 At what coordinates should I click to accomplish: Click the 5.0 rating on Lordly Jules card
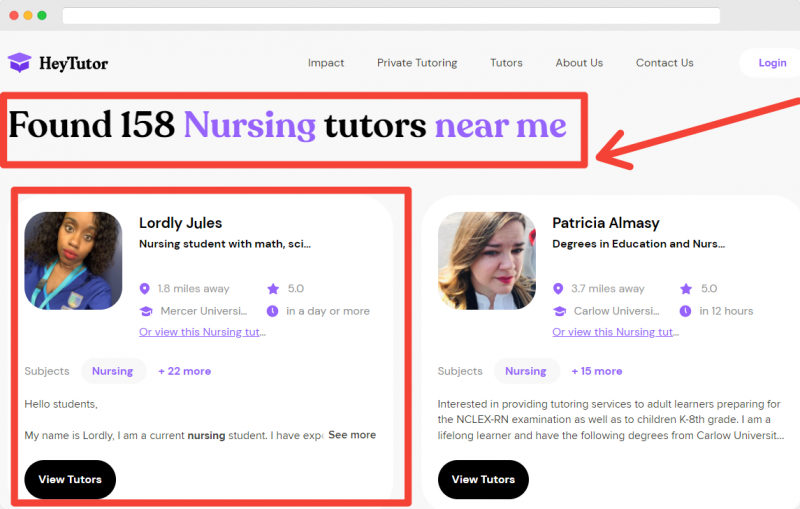tap(296, 289)
